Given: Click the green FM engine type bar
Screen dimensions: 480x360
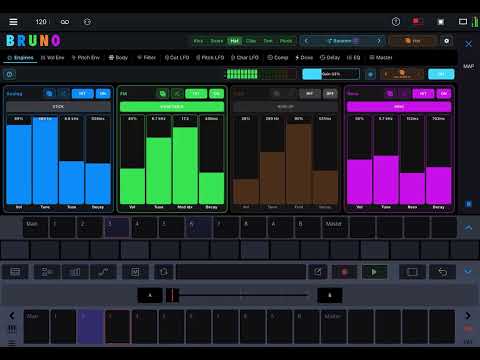Looking at the screenshot, I should point(172,107).
